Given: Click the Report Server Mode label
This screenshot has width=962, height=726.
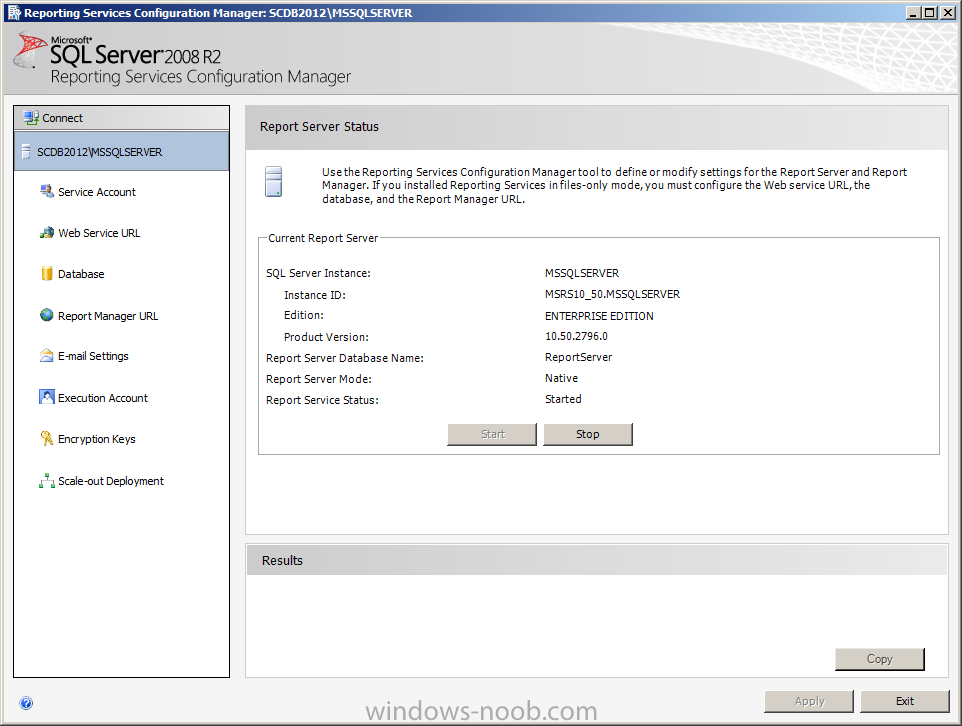Looking at the screenshot, I should point(319,379).
